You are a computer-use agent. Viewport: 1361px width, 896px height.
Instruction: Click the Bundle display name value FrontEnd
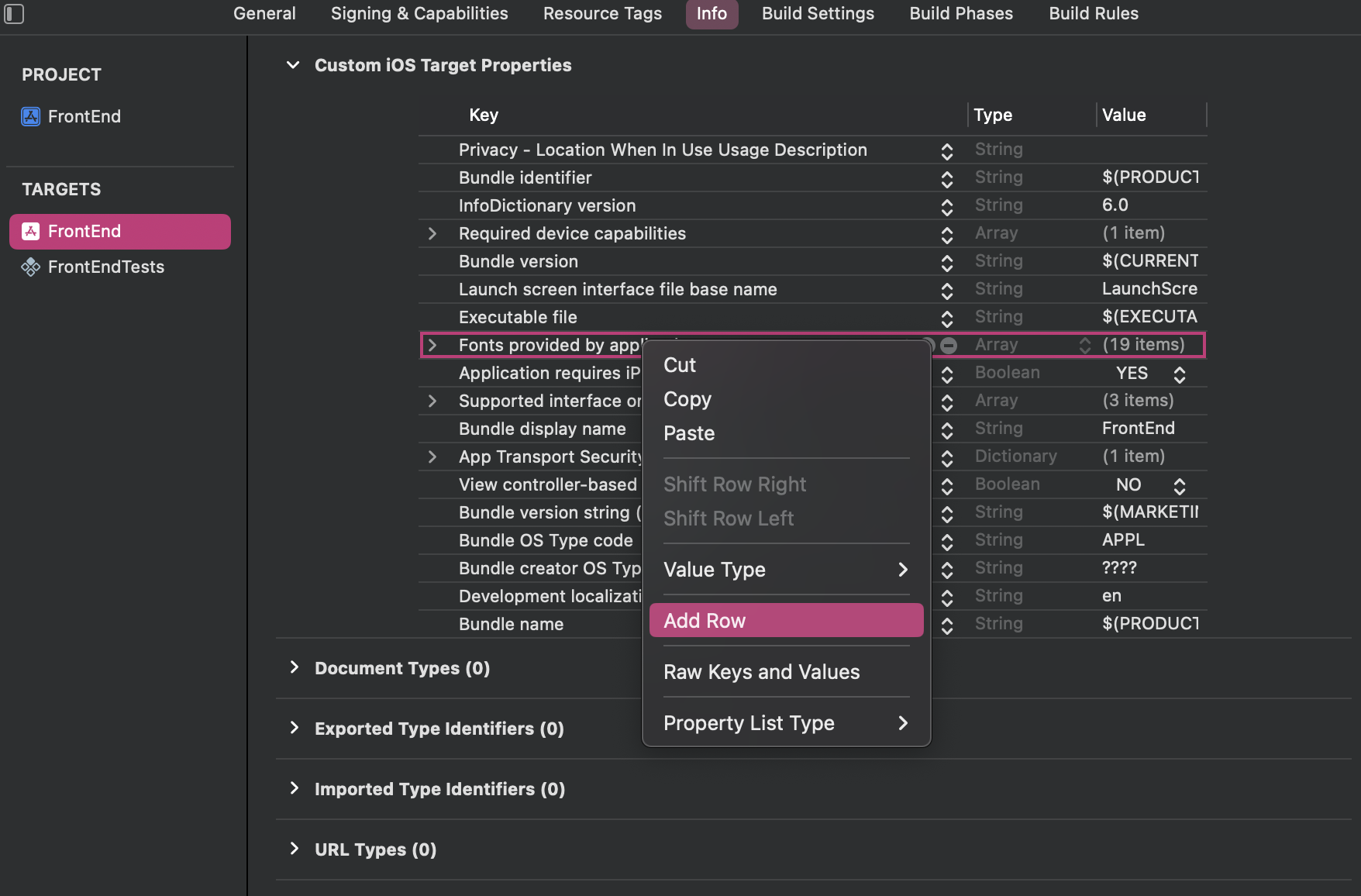click(x=1138, y=429)
